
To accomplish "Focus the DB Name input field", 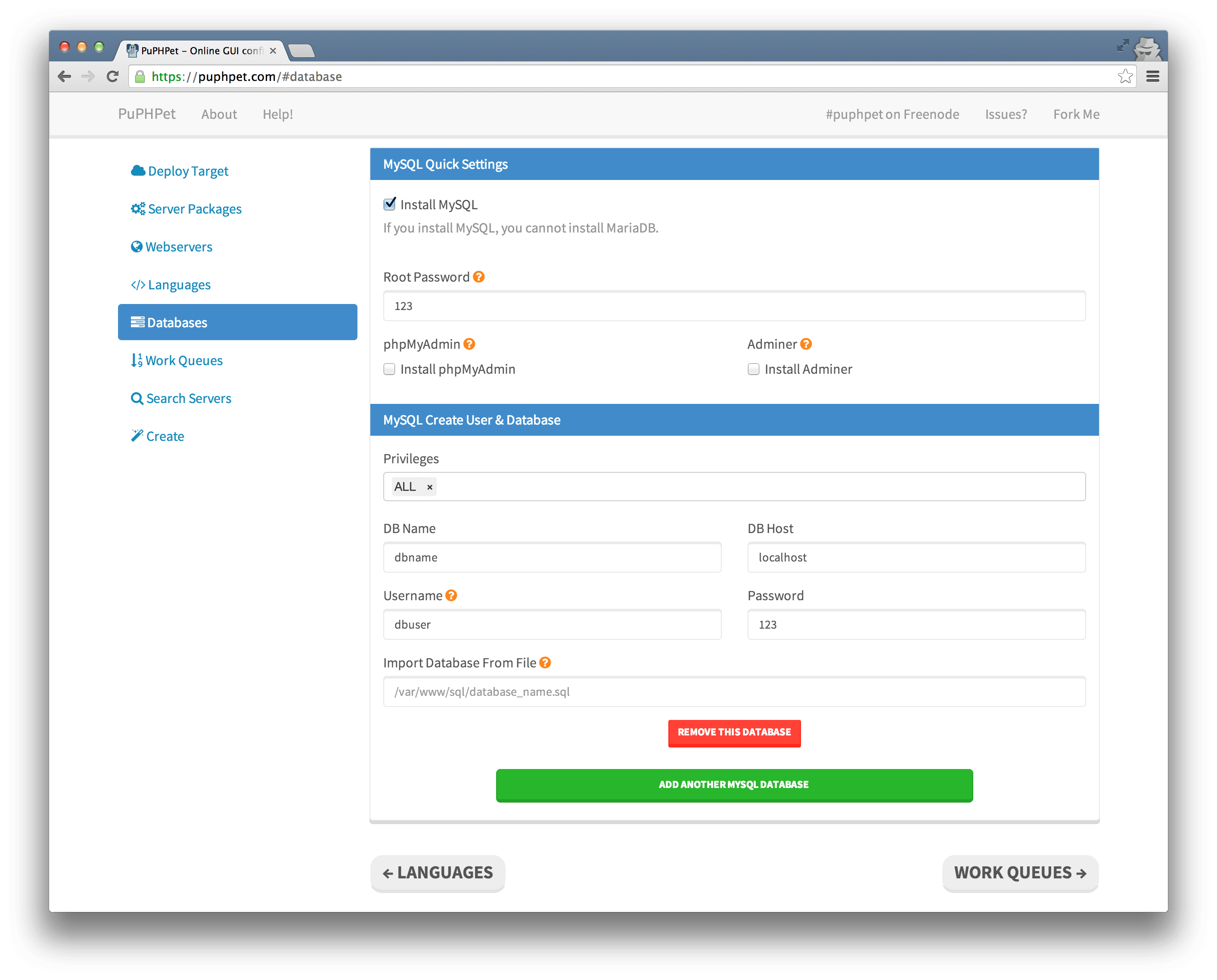I will coord(552,558).
